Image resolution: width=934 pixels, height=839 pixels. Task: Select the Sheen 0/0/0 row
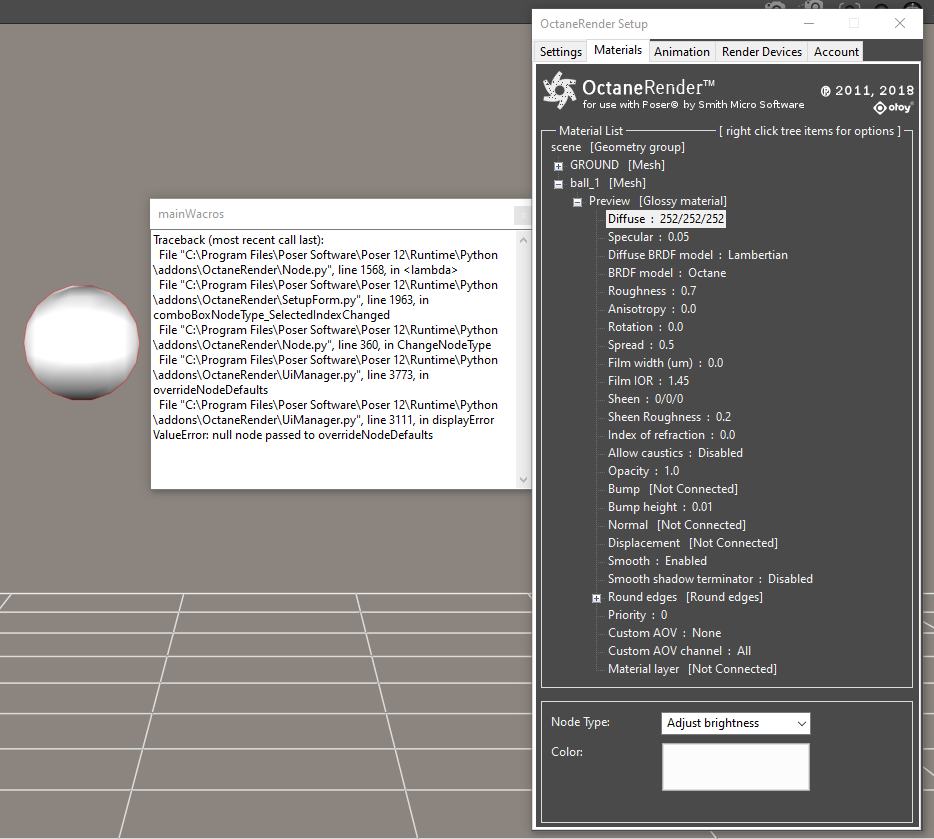645,399
